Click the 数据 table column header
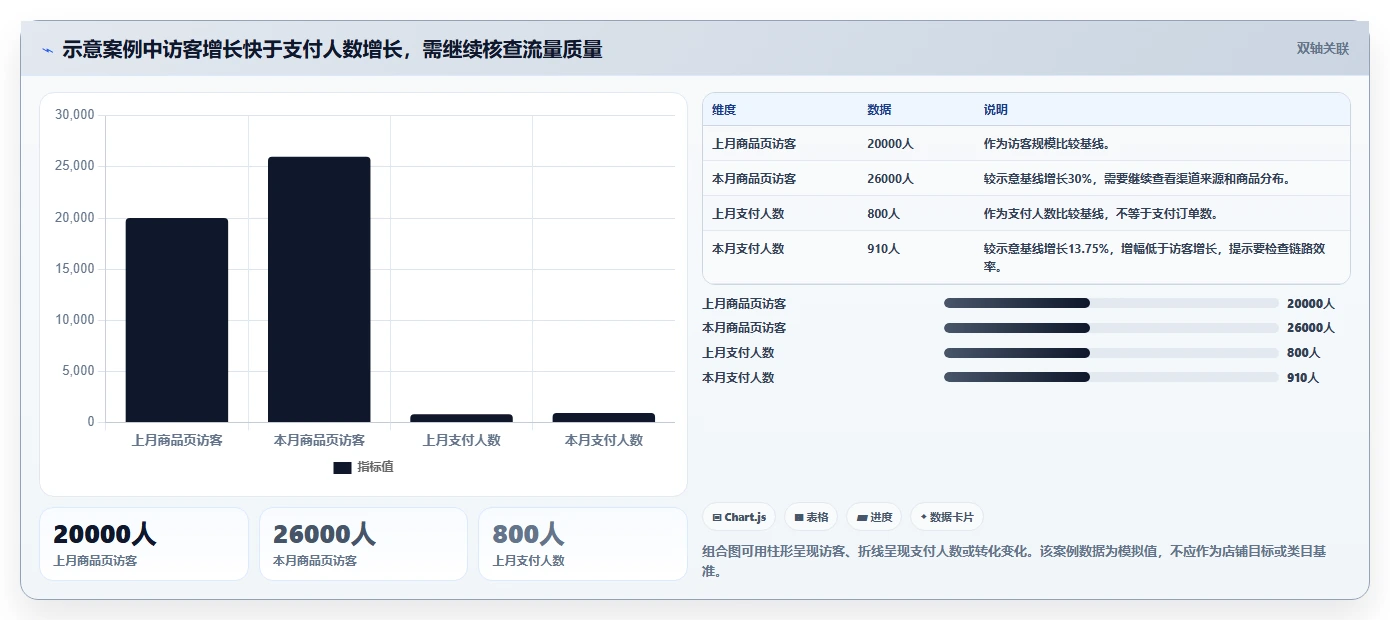The height and width of the screenshot is (620, 1390). pos(879,110)
